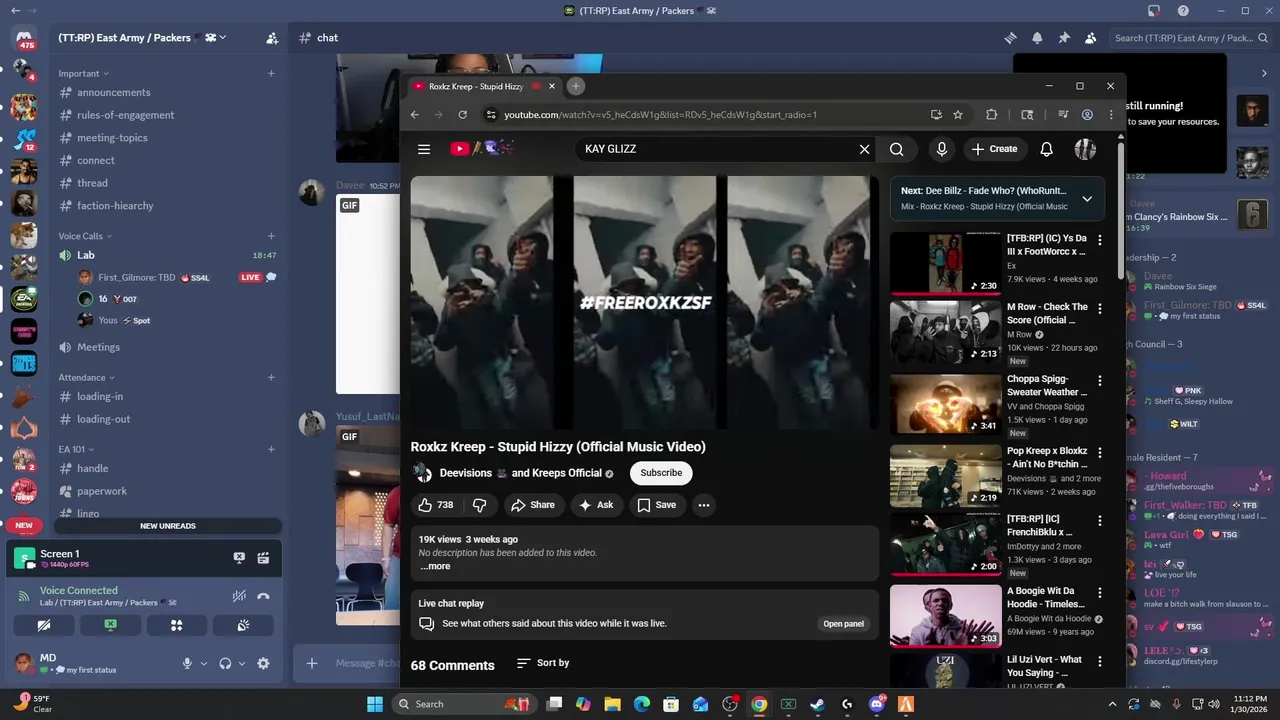
Task: Collapse the Voice Calls category
Action: pyautogui.click(x=85, y=236)
